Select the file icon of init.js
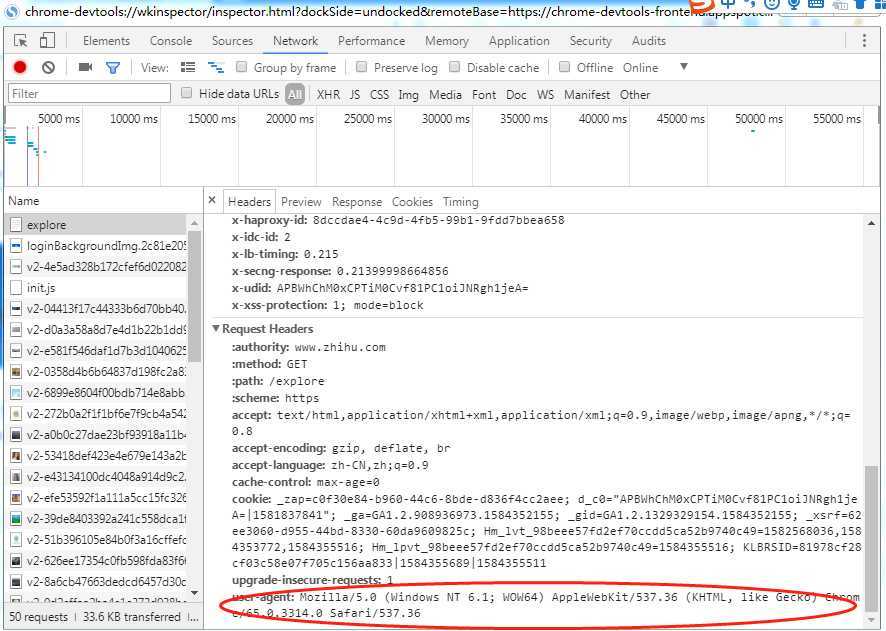This screenshot has height=631, width=886. pyautogui.click(x=16, y=288)
